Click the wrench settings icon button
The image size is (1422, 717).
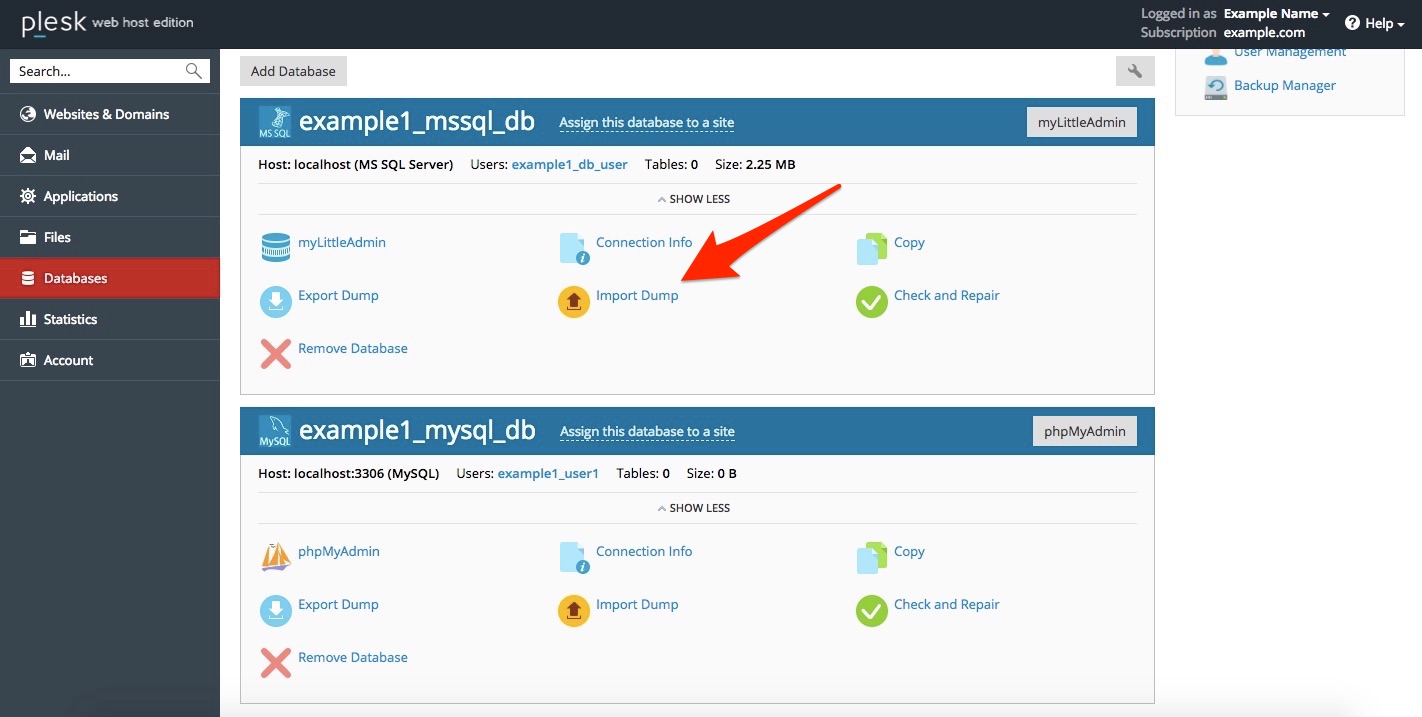(1135, 71)
